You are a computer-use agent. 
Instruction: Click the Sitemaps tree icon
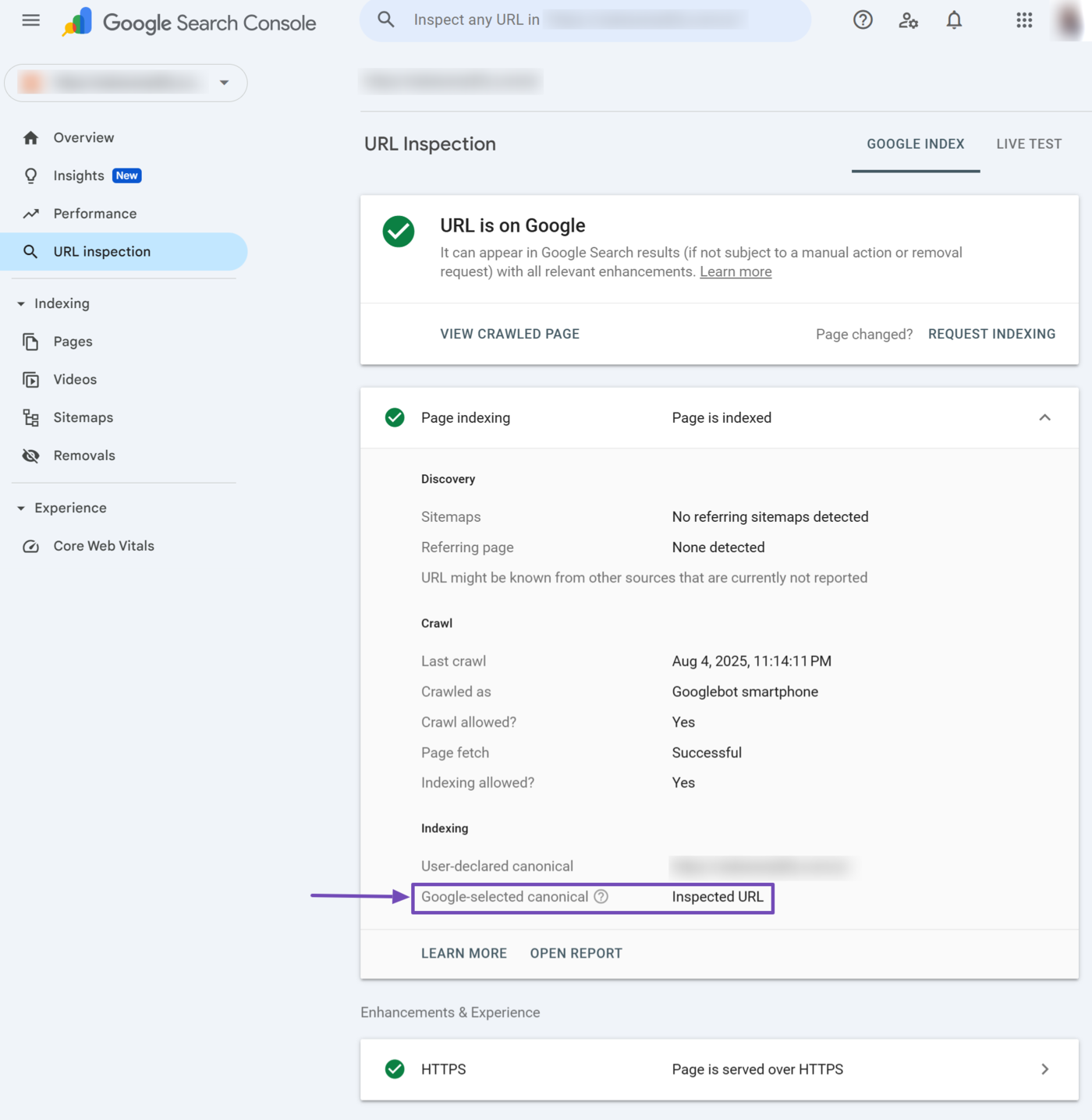pyautogui.click(x=30, y=418)
